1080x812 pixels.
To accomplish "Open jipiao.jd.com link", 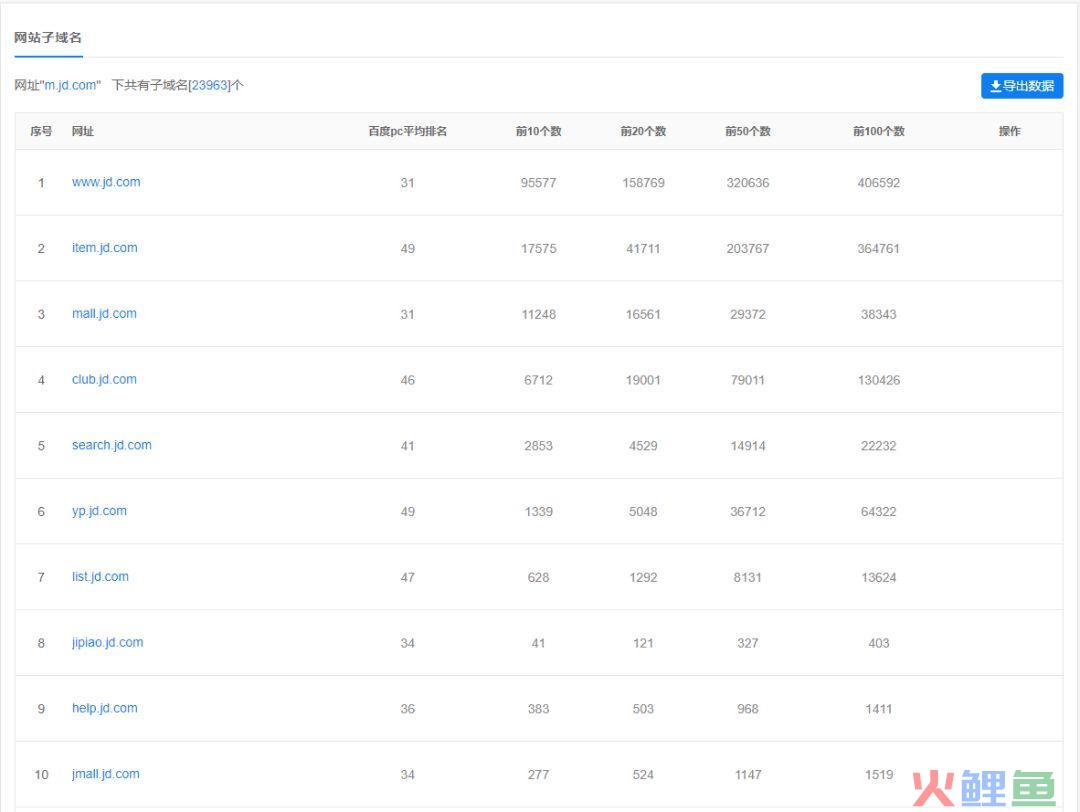I will [x=107, y=643].
